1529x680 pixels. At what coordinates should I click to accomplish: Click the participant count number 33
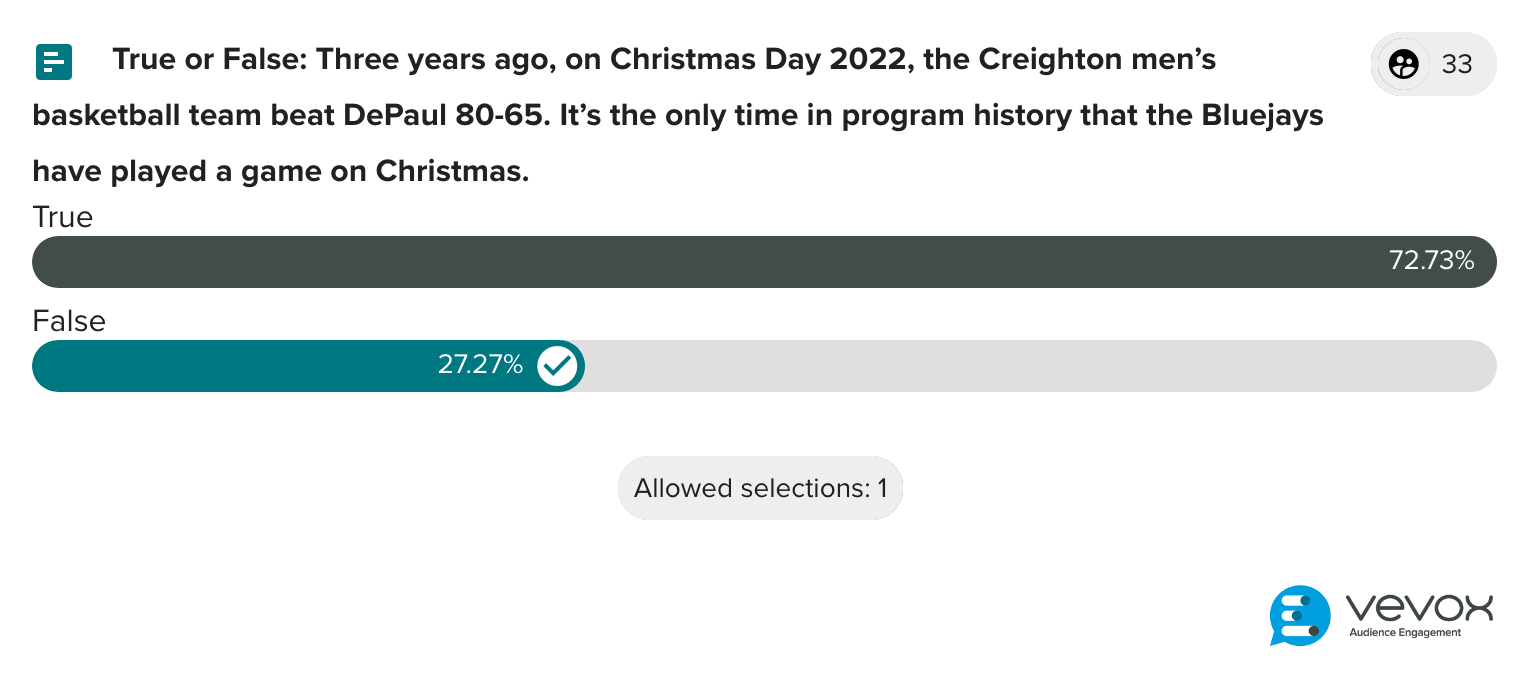1457,64
